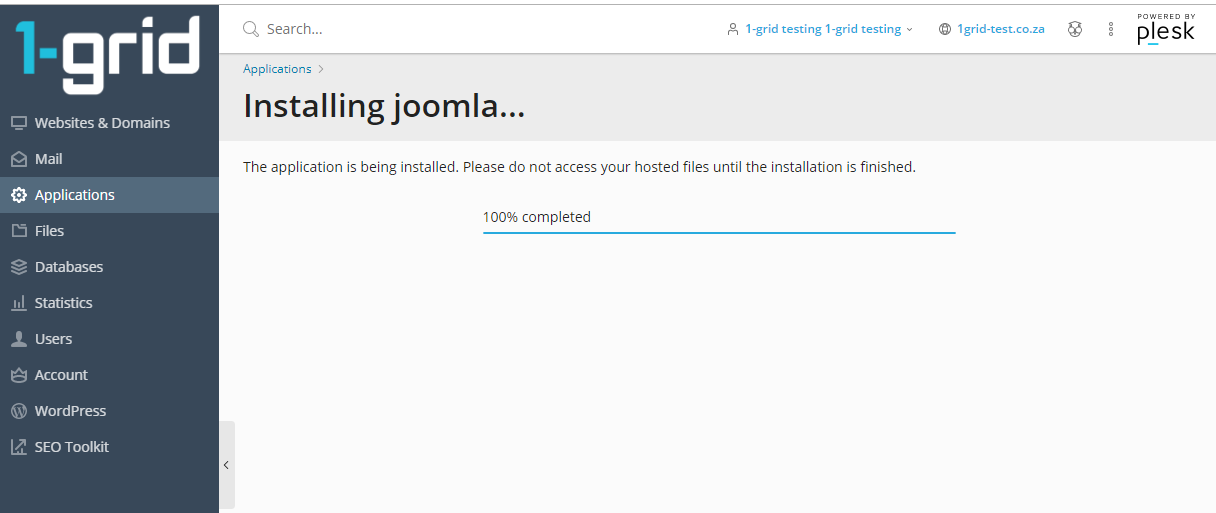Open WordPress toolkit from sidebar
This screenshot has width=1216, height=513.
[x=109, y=411]
